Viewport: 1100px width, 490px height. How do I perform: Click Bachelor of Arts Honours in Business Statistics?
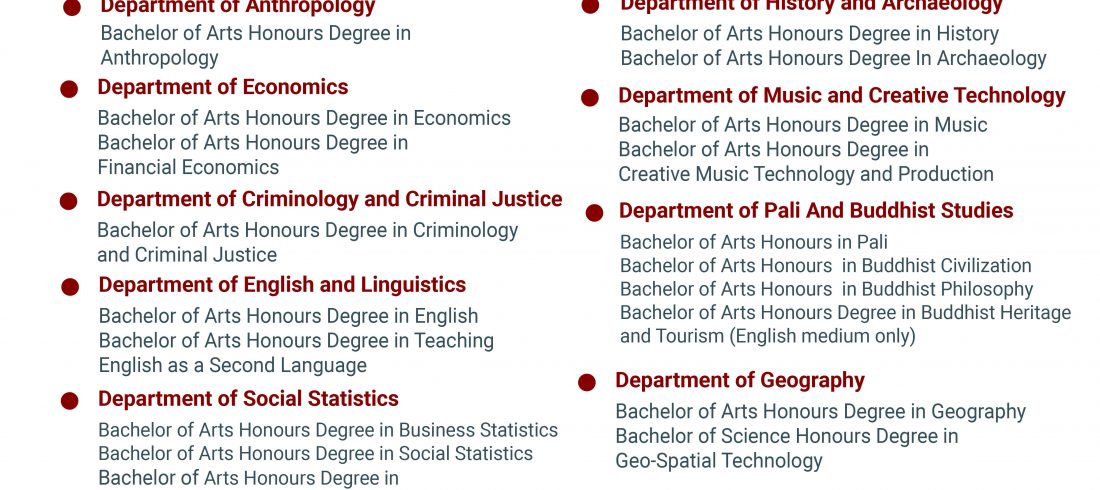328,430
